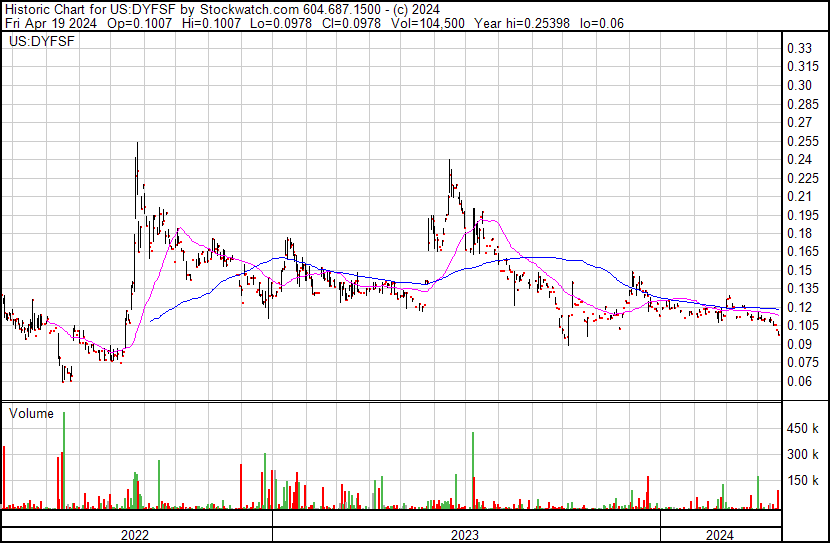The width and height of the screenshot is (830, 543).
Task: Click the tallest green volume bar in 2022
Action: coord(64,460)
